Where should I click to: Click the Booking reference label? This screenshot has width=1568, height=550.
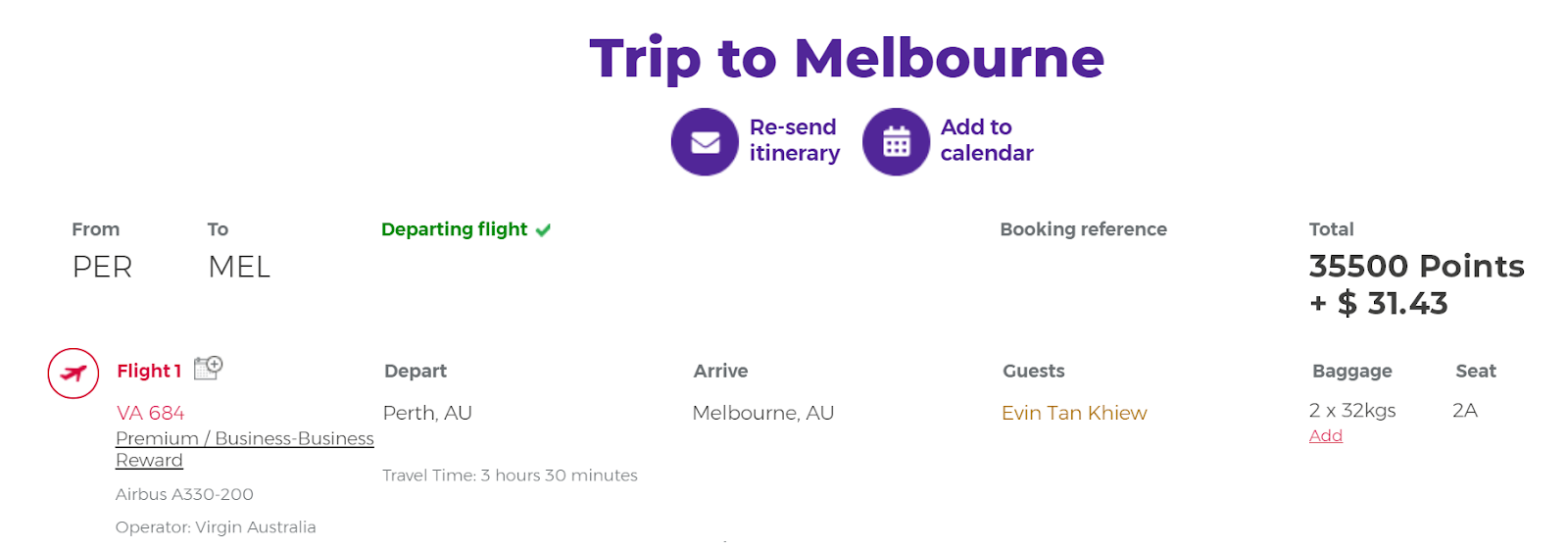1083,229
